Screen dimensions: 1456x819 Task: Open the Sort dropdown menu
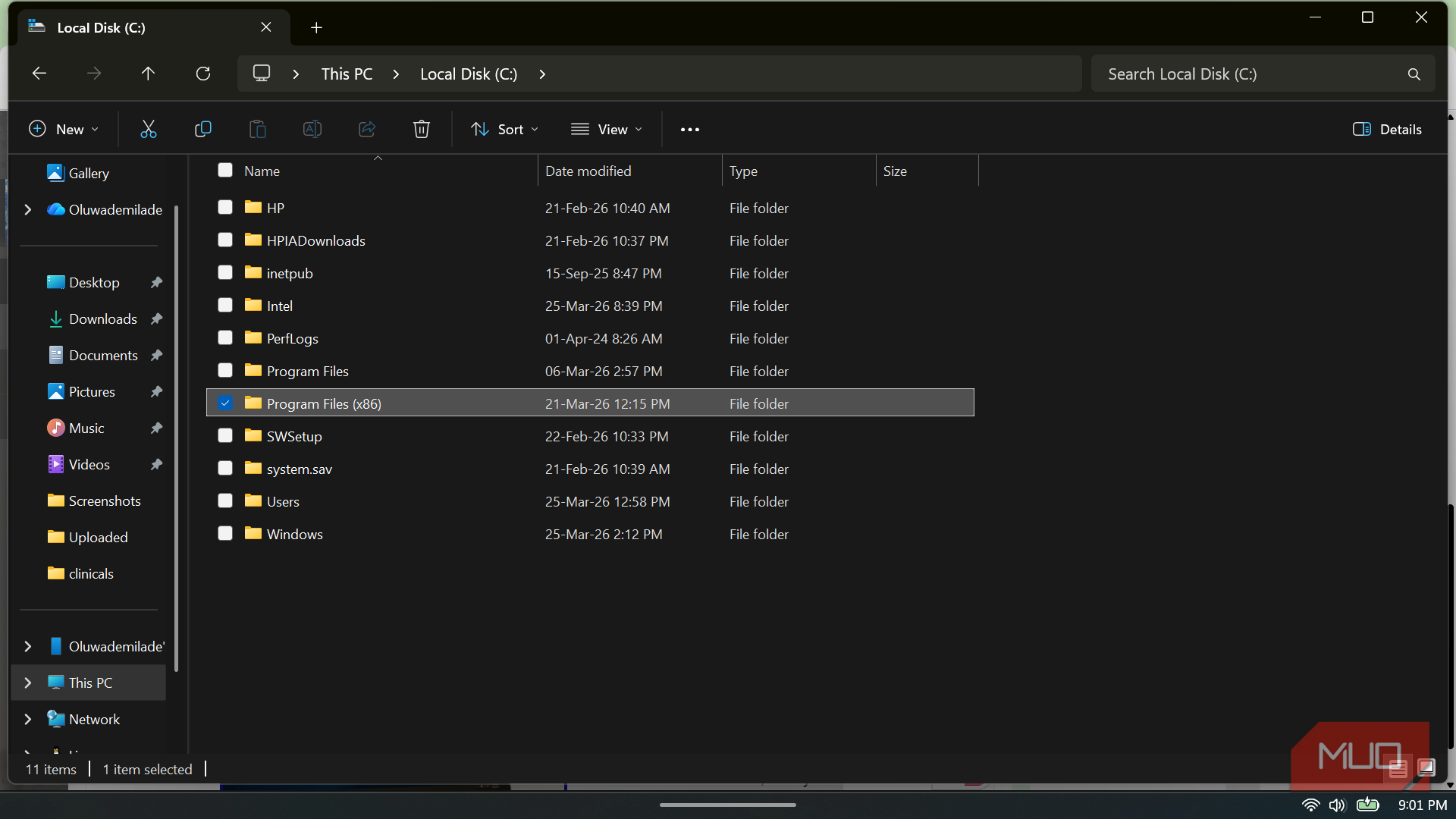click(x=505, y=129)
